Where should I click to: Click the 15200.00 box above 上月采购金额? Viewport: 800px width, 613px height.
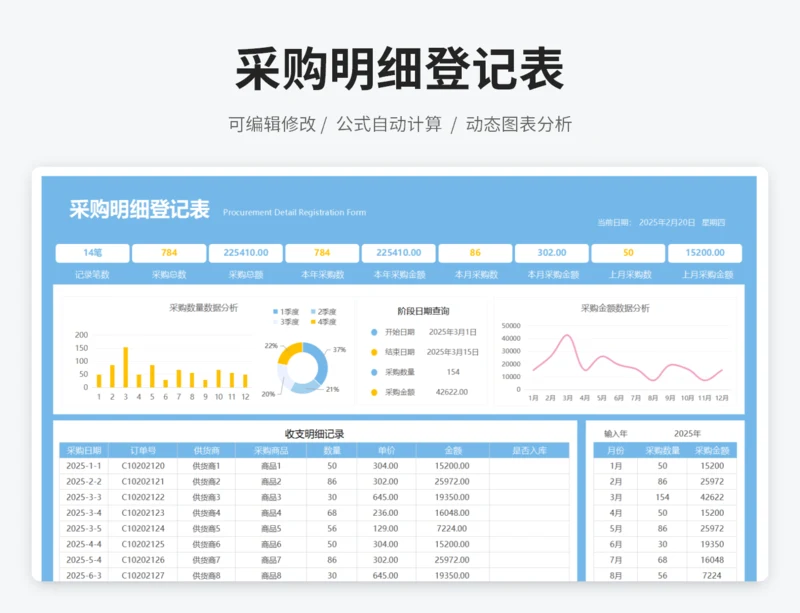click(x=705, y=253)
